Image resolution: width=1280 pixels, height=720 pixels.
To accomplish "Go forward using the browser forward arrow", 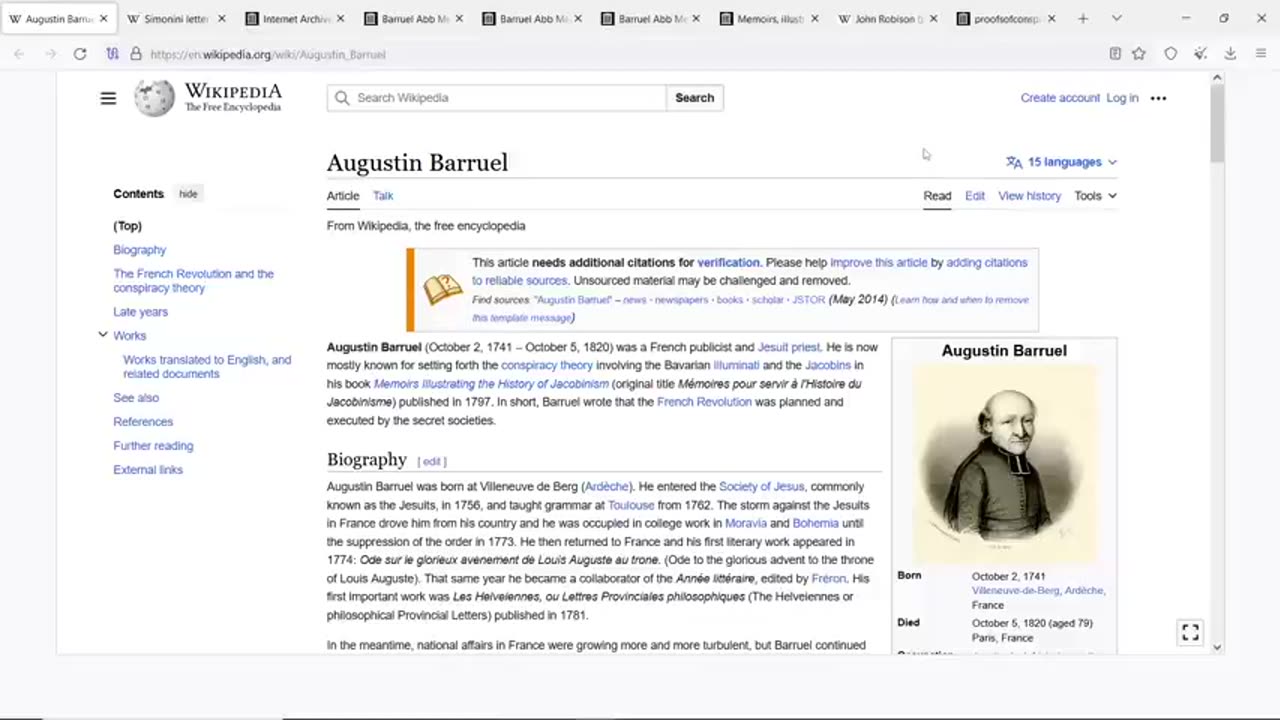I will click(50, 54).
